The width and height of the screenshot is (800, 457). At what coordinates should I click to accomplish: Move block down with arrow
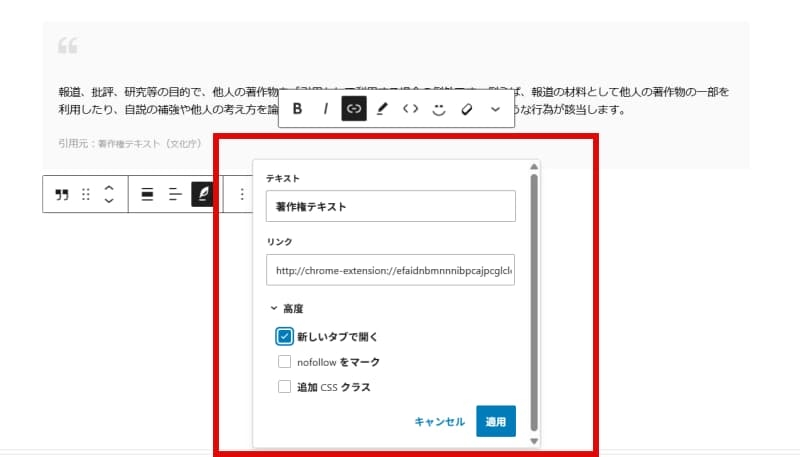click(109, 200)
